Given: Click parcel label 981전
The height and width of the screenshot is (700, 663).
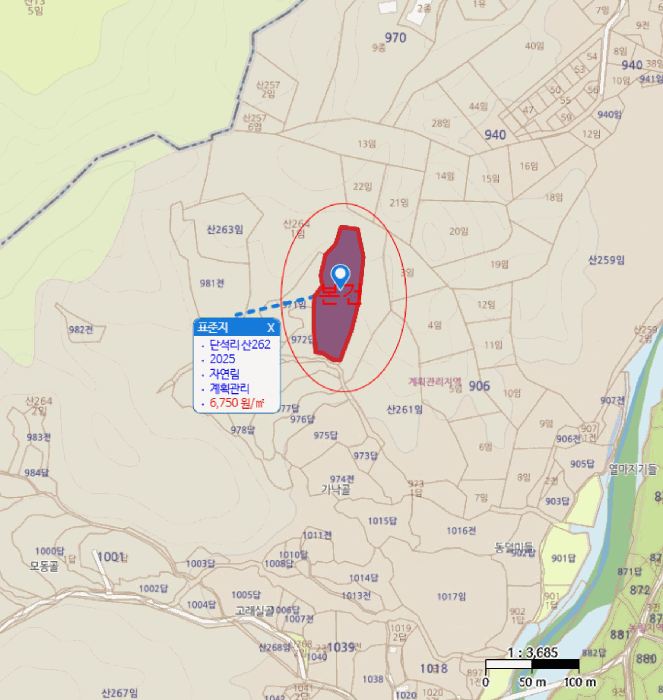Looking at the screenshot, I should pos(212,283).
